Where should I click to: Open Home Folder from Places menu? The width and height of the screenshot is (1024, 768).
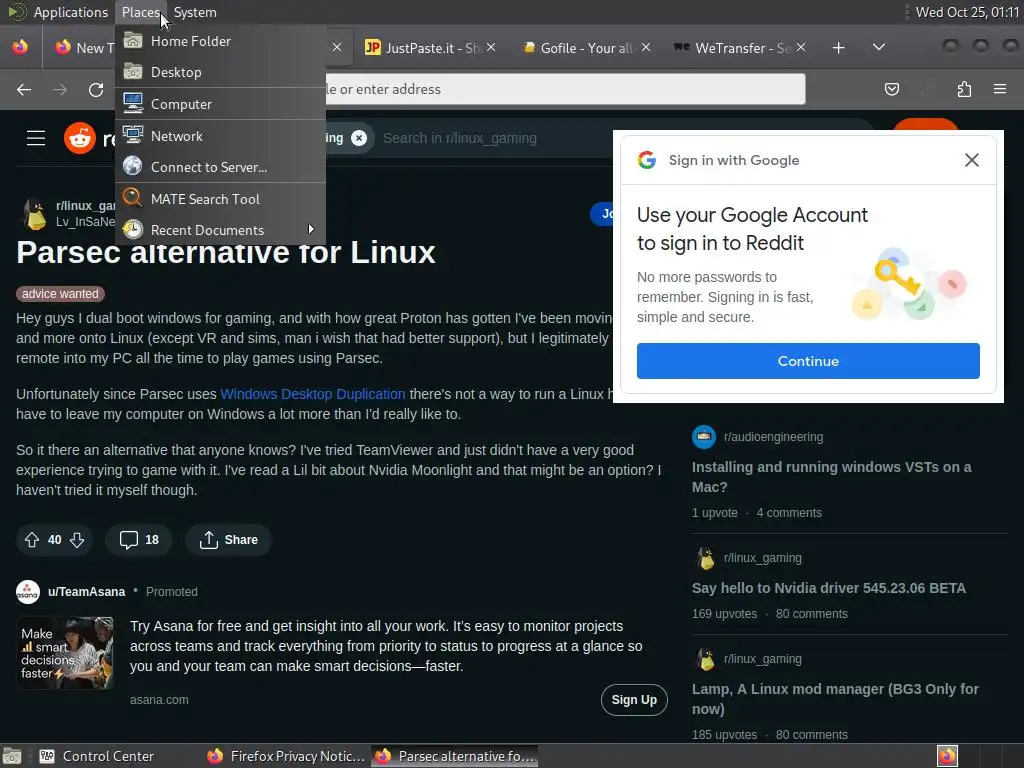click(221, 41)
